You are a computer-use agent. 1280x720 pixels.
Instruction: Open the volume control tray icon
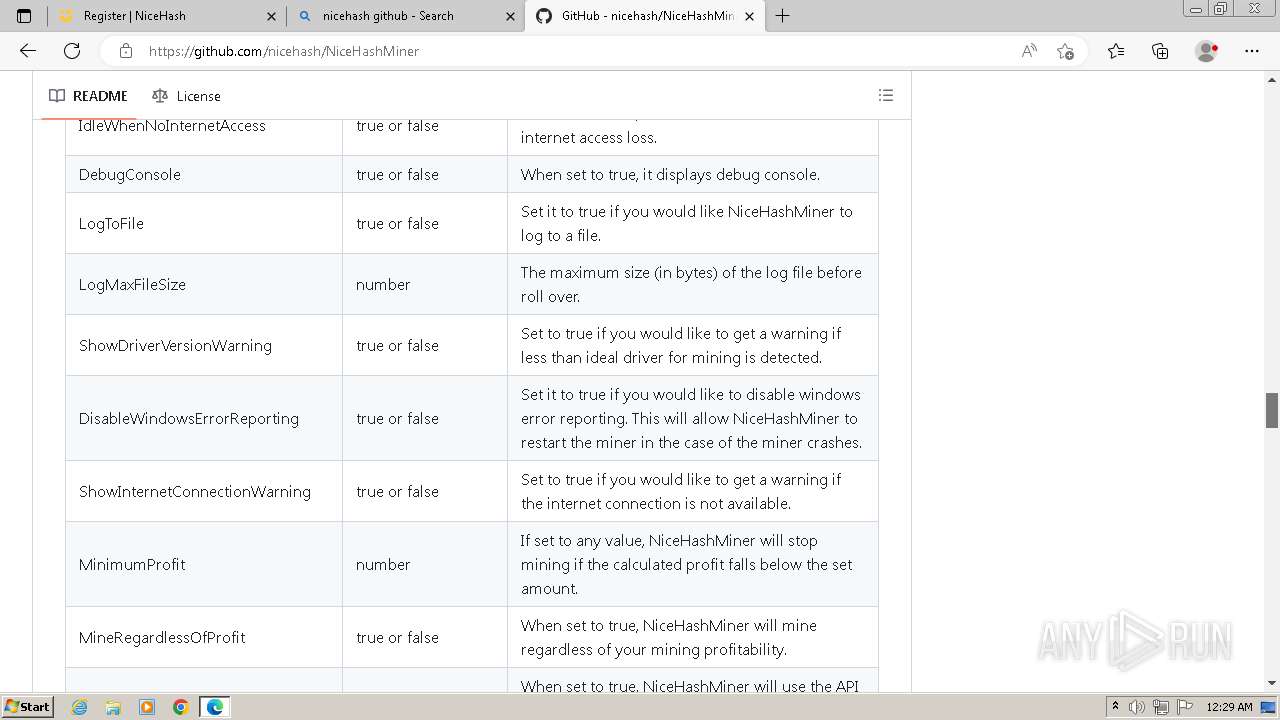(x=1138, y=707)
